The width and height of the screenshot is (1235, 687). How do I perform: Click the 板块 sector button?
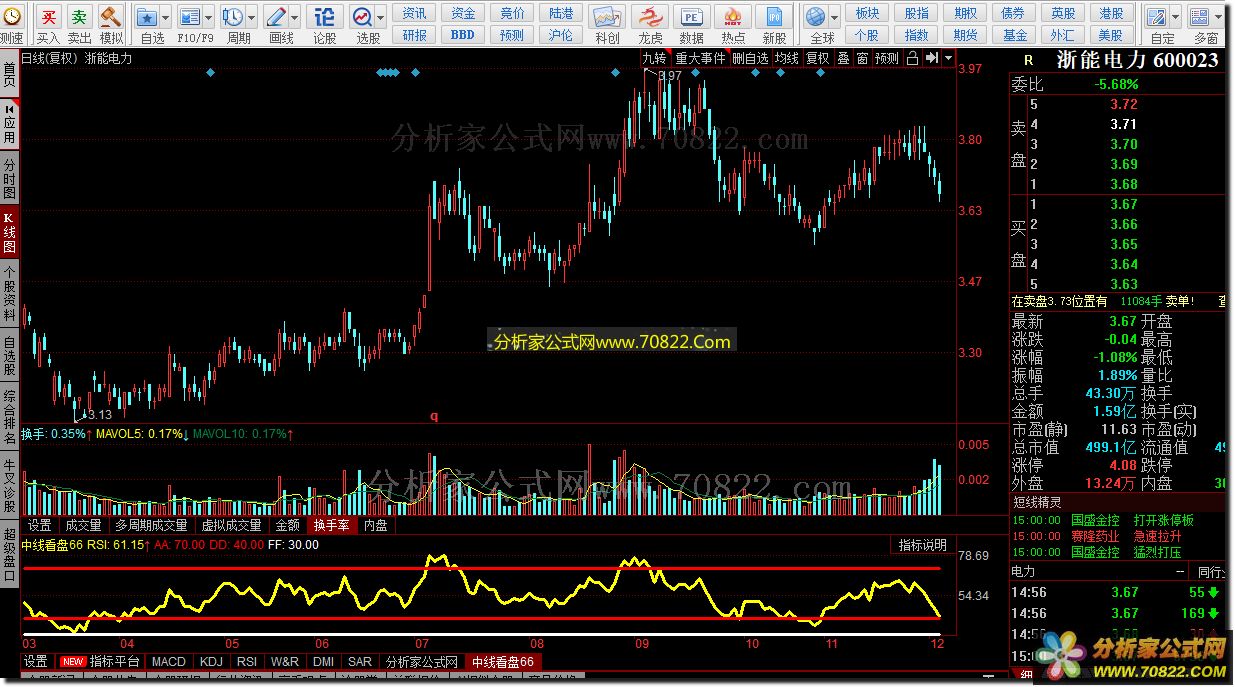click(x=868, y=13)
